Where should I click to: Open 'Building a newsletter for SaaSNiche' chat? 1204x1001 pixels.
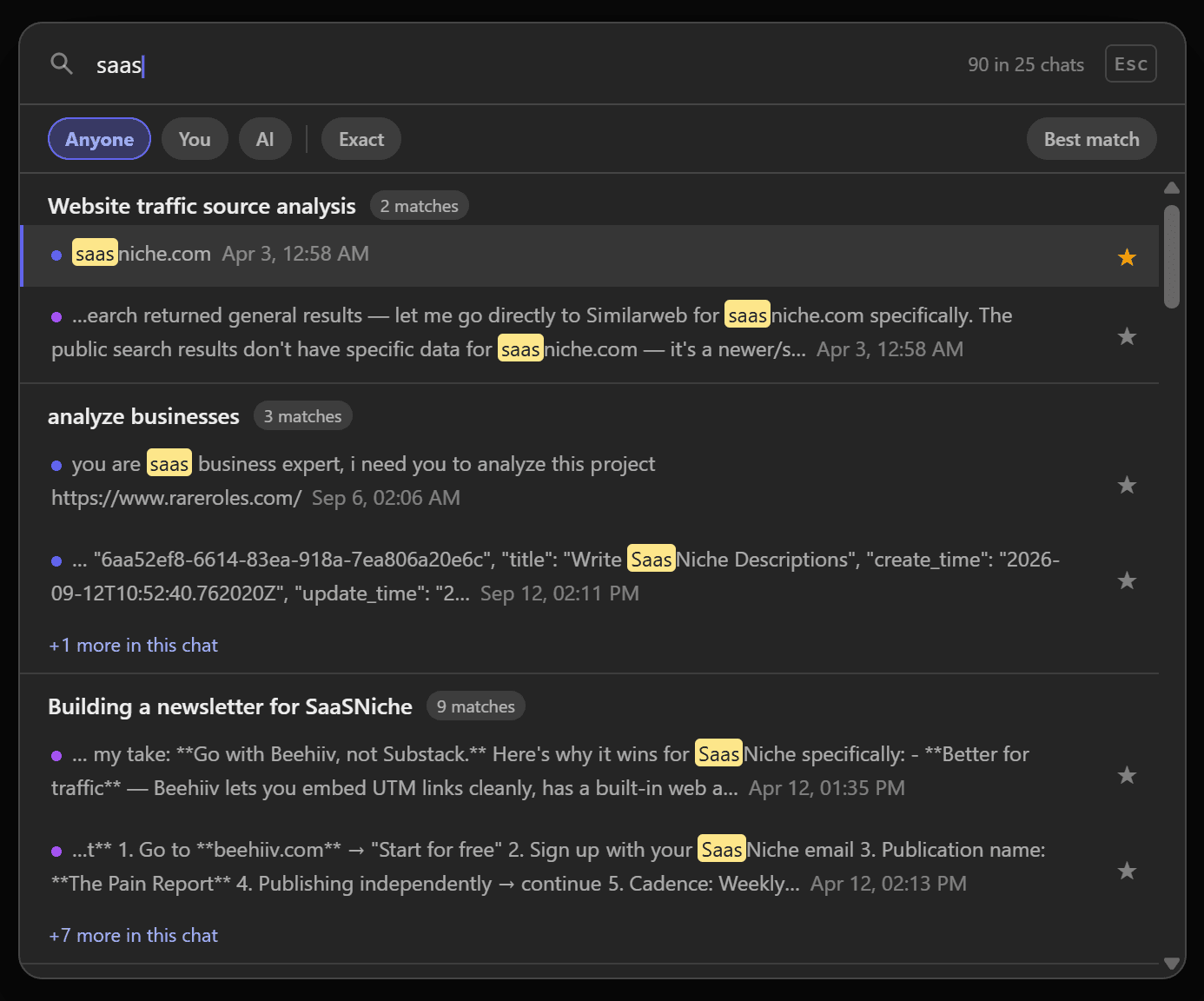pos(230,706)
